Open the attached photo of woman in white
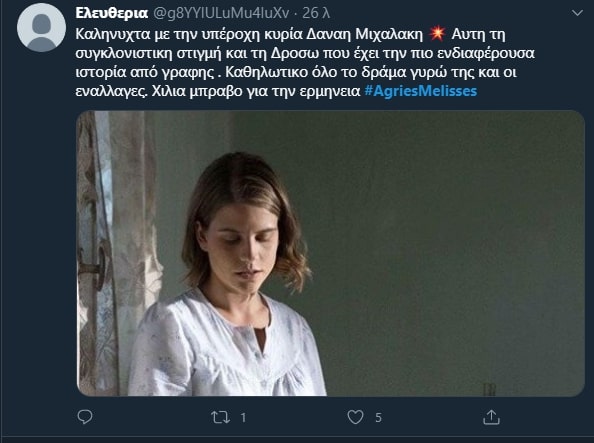This screenshot has height=443, width=594. (x=330, y=253)
